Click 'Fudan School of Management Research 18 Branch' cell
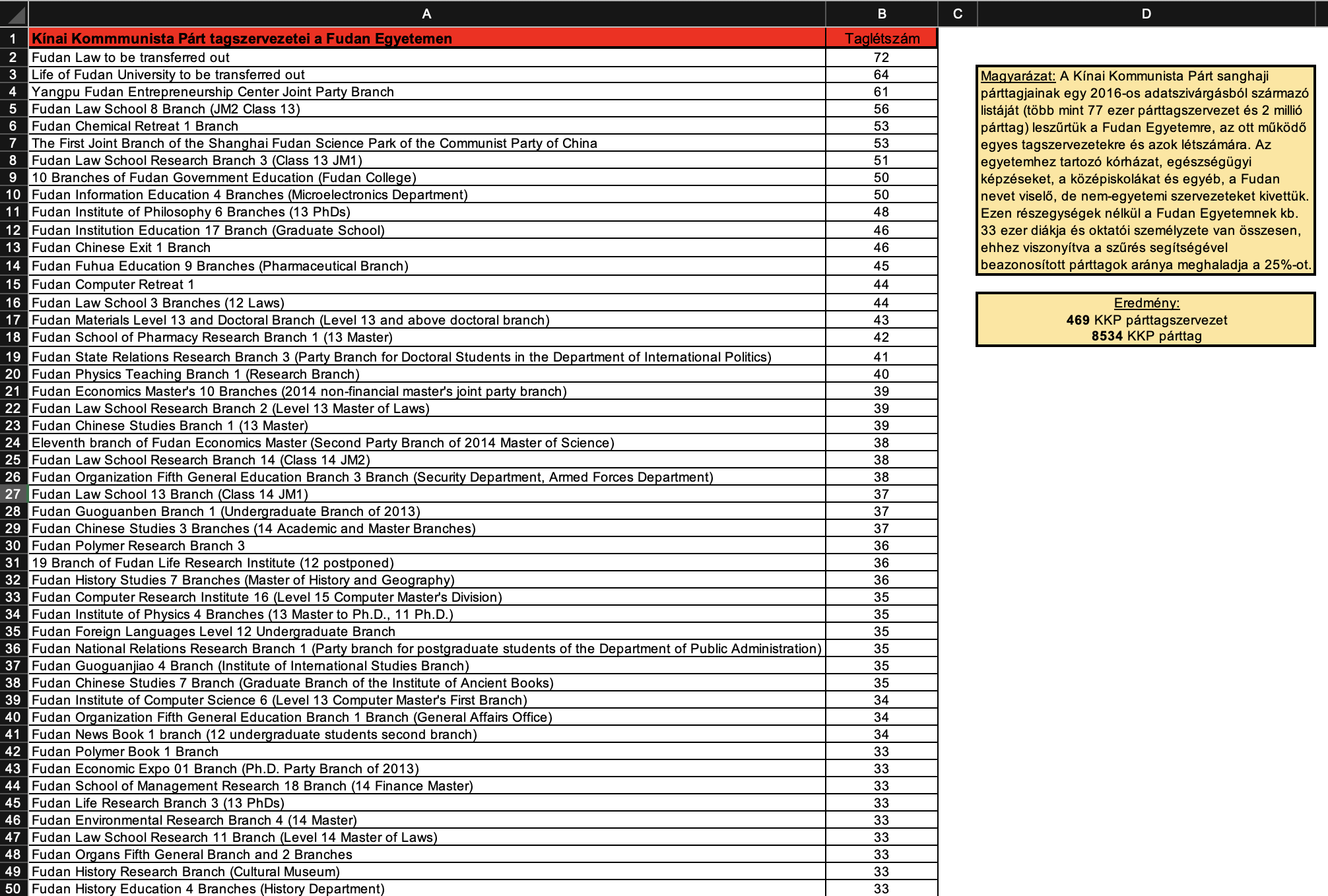Screen dimensions: 1328x896 (x=427, y=786)
